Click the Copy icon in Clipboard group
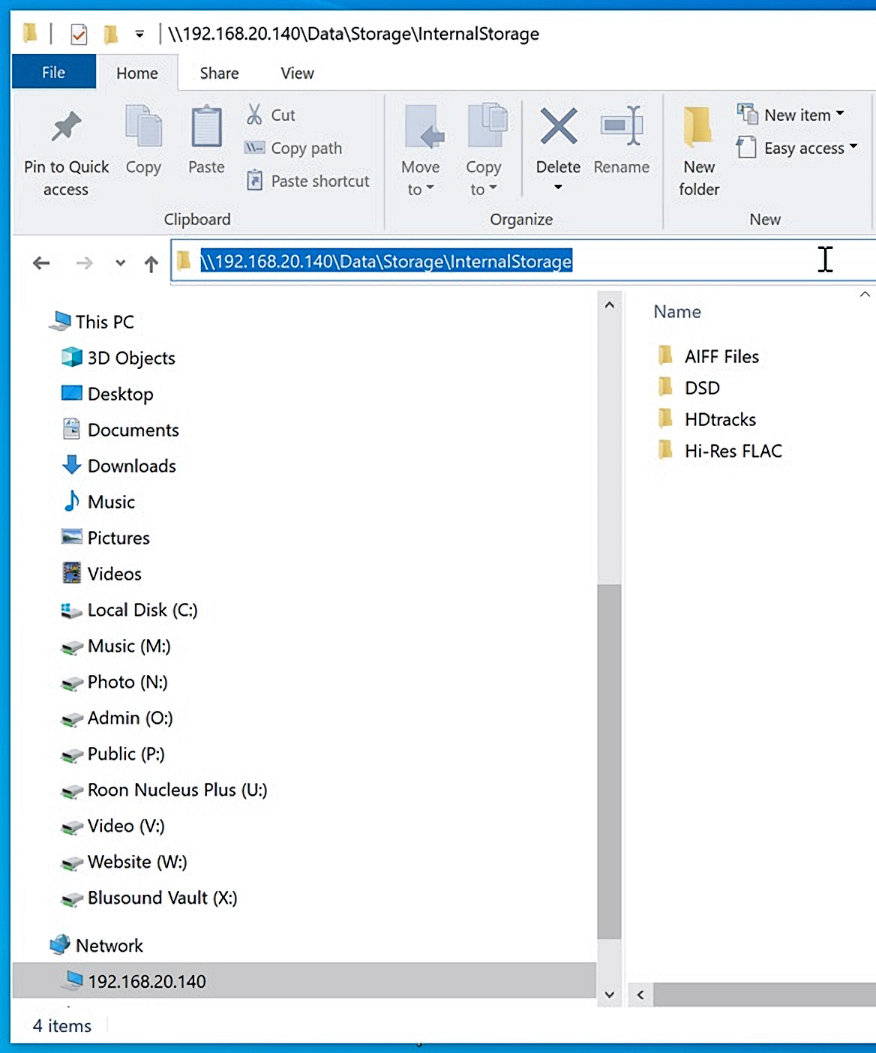 click(143, 126)
